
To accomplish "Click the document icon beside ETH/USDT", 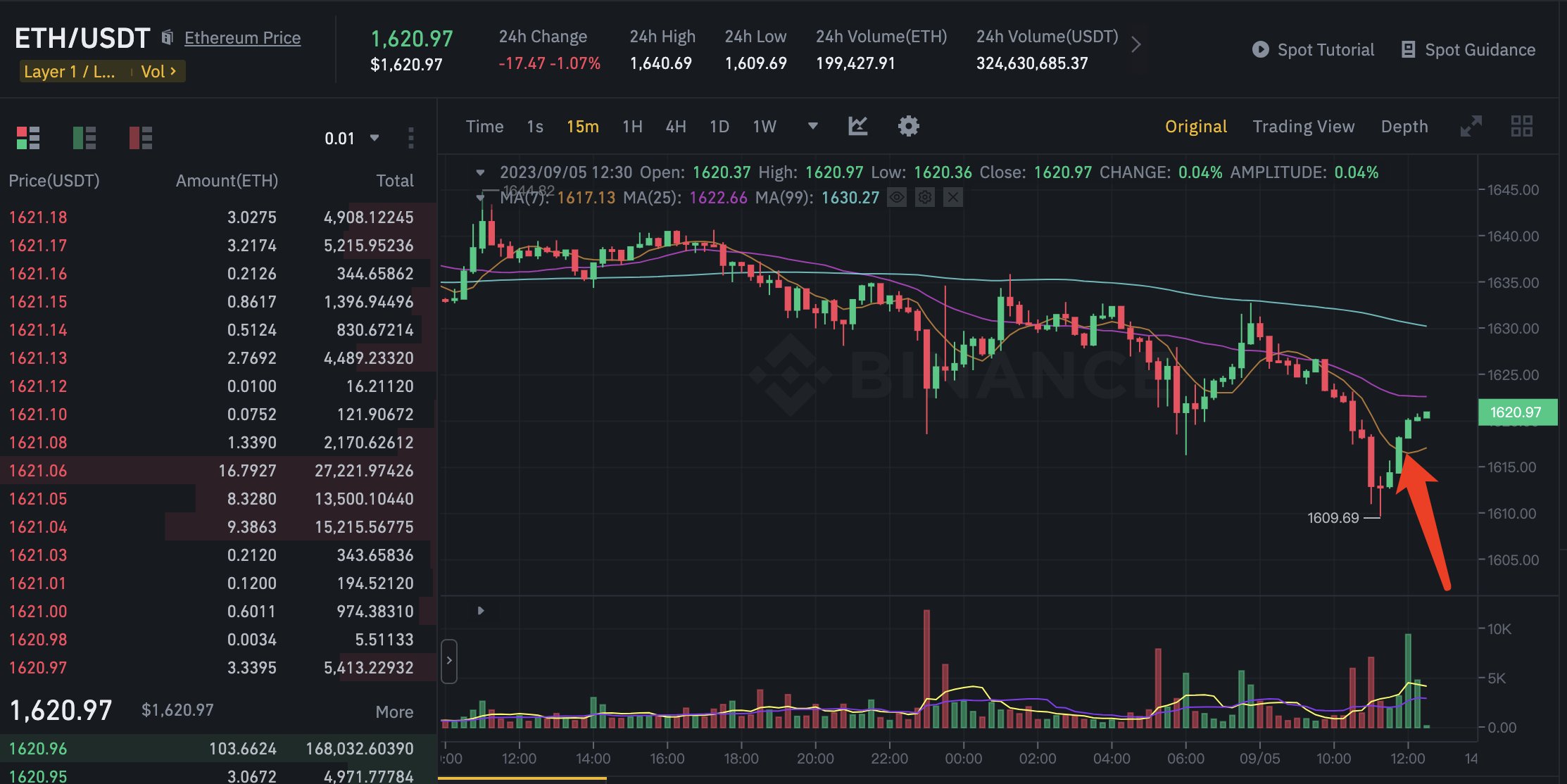I will click(x=168, y=37).
